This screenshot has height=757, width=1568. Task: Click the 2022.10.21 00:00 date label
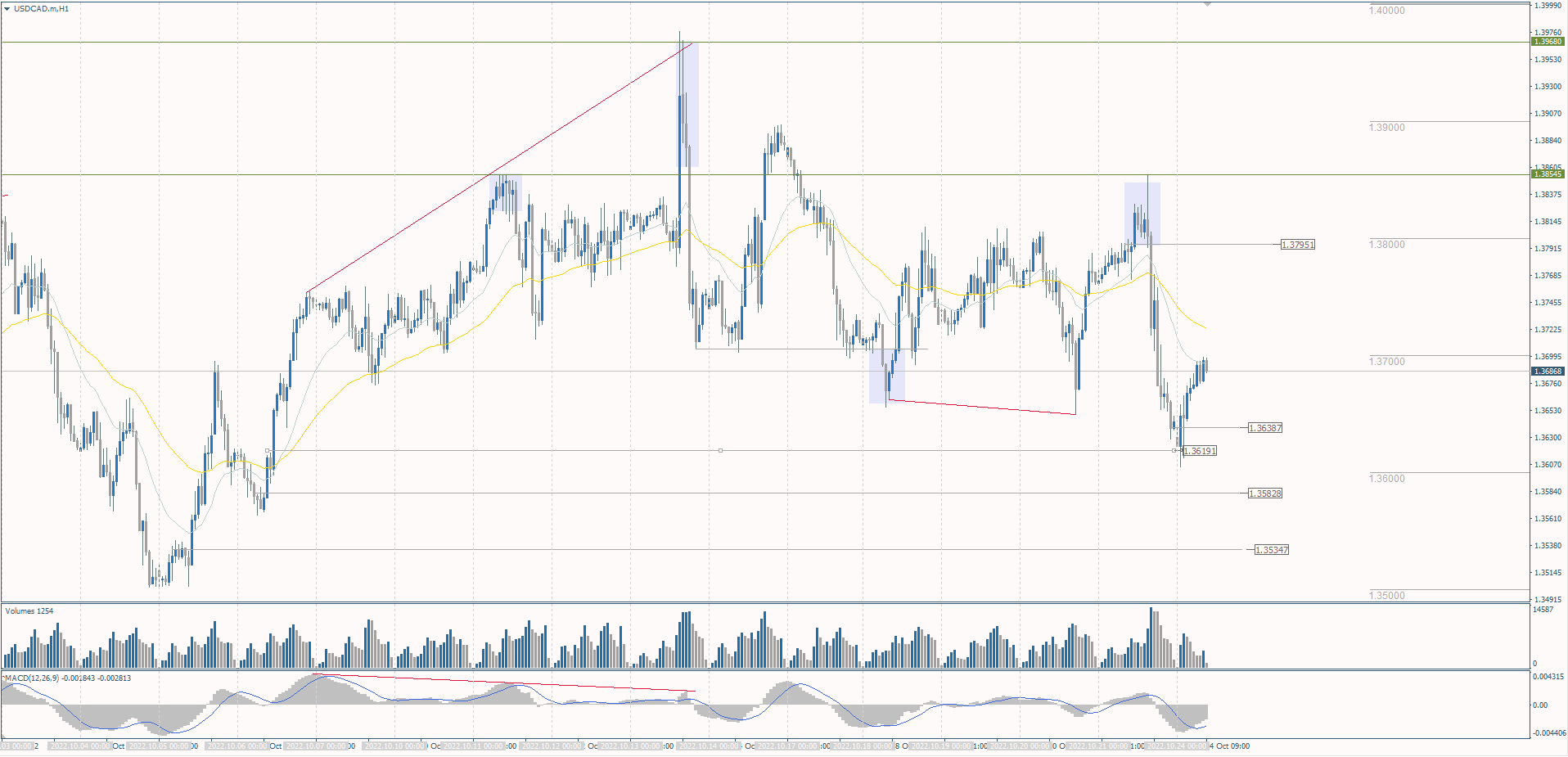tap(1098, 746)
